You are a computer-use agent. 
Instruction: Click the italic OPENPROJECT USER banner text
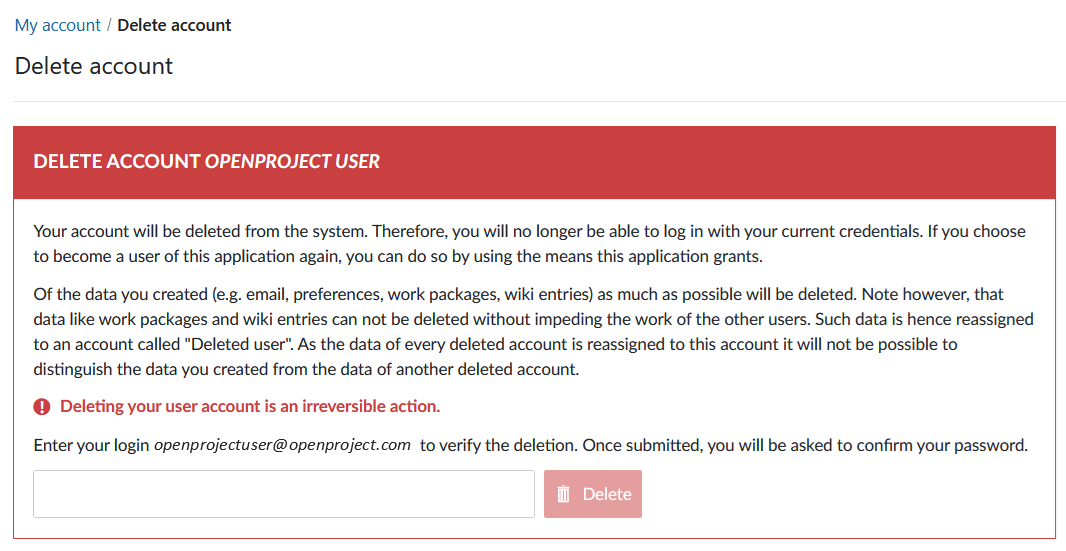pyautogui.click(x=292, y=162)
